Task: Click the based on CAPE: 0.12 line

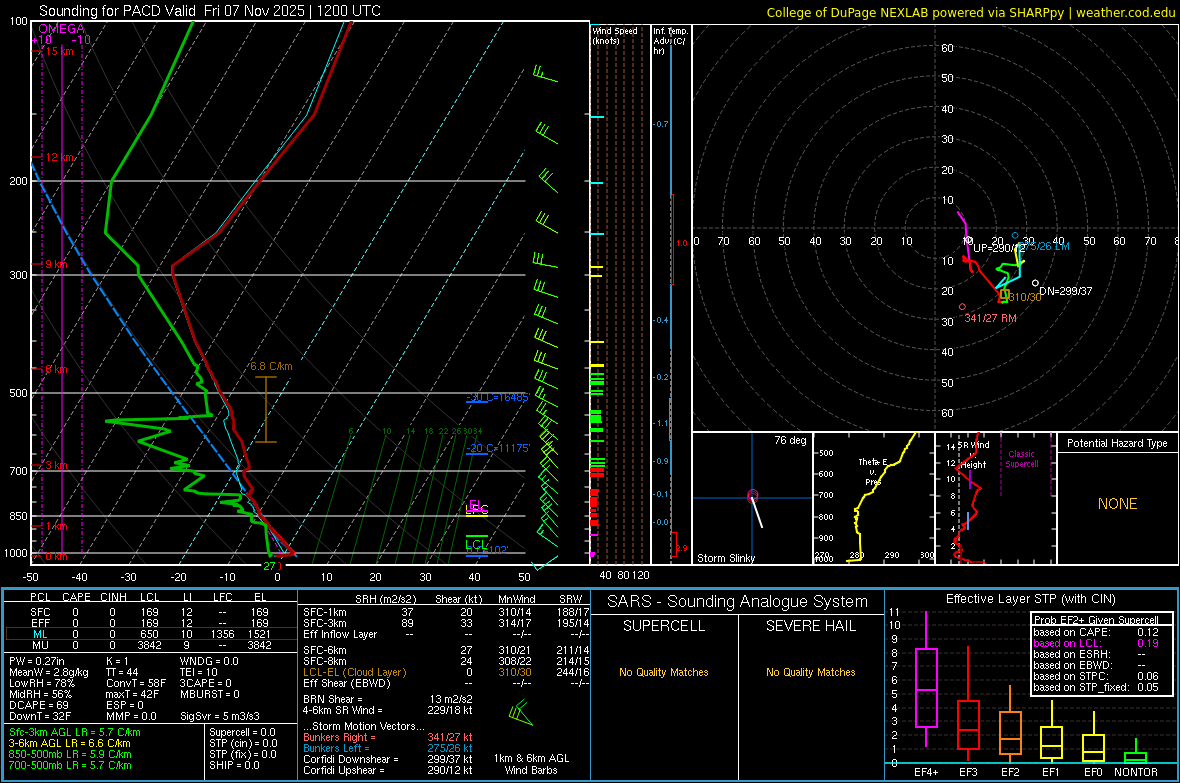Action: (1096, 632)
